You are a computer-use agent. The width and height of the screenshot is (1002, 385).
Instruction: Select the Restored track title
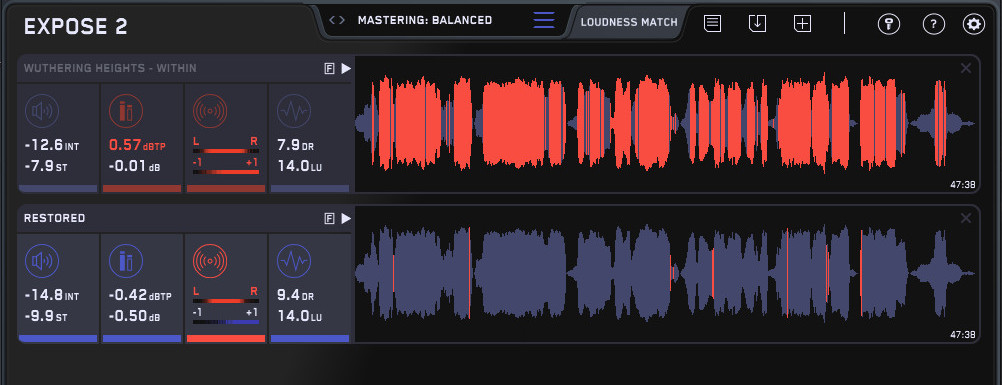click(x=54, y=219)
